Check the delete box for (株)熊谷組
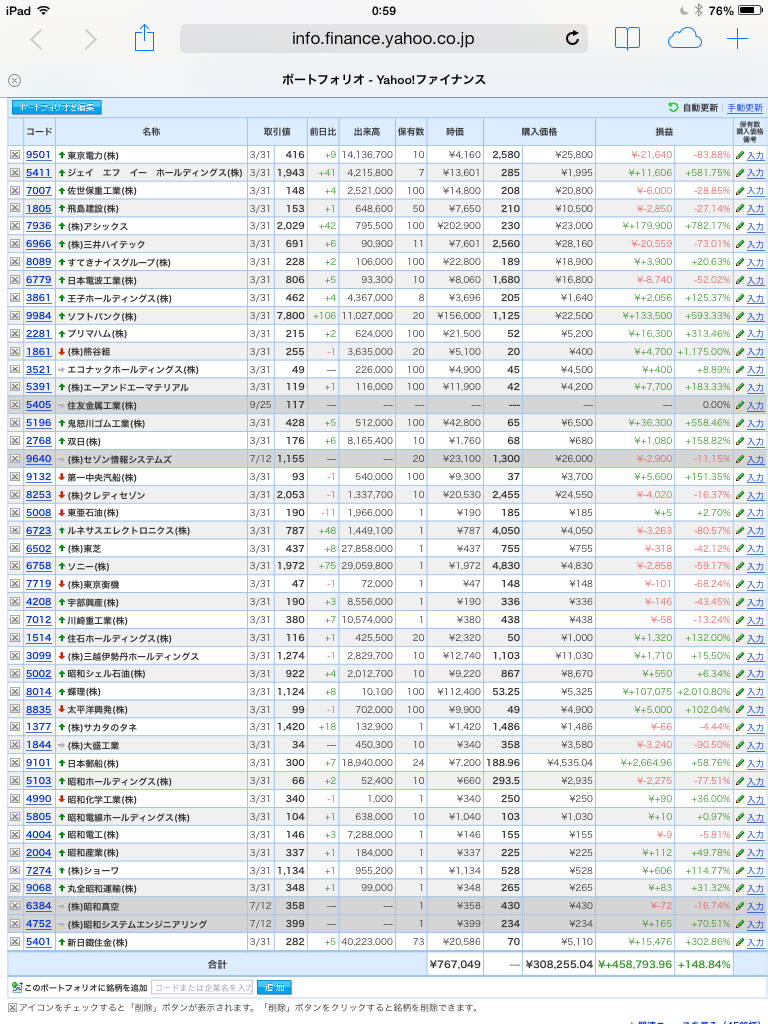Screen dimensions: 768x1024 14,351
